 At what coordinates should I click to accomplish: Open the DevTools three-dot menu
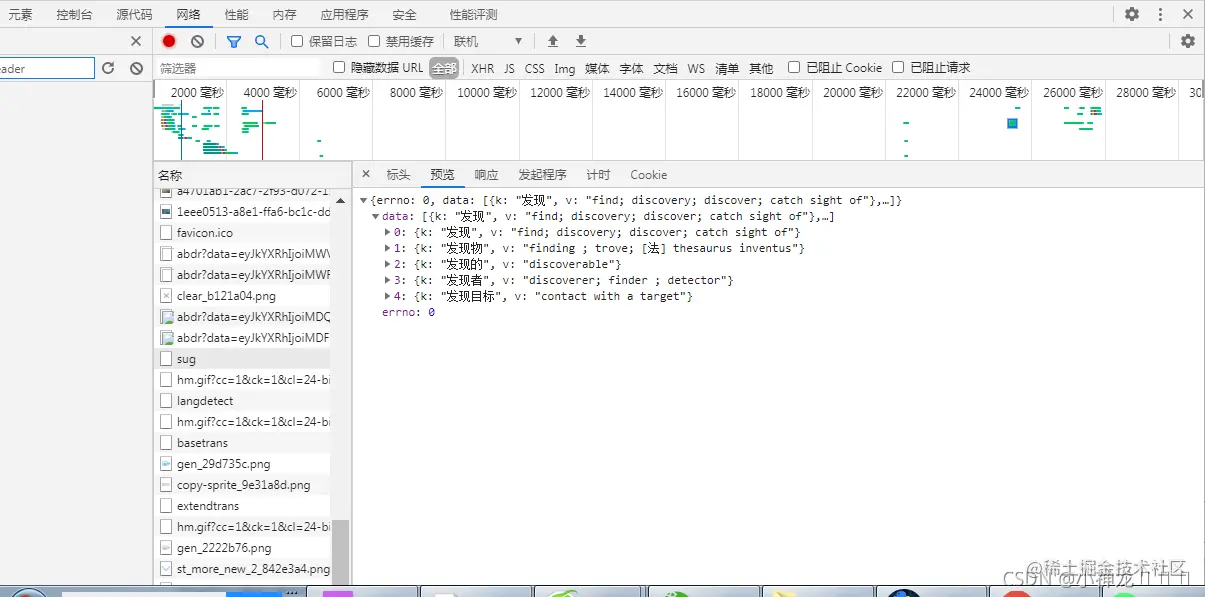tap(1160, 14)
